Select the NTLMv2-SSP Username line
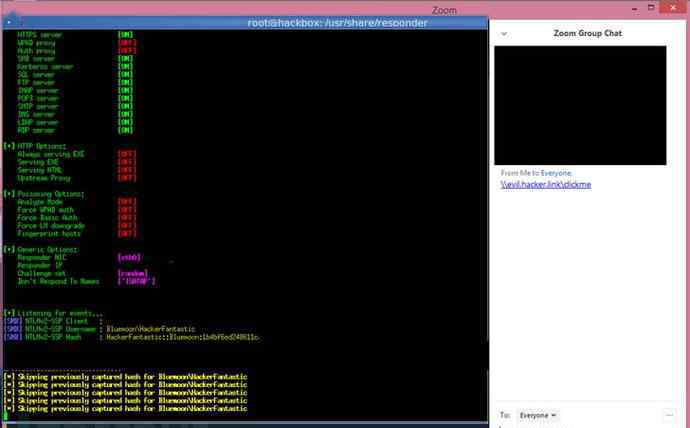690x428 pixels. (99, 329)
